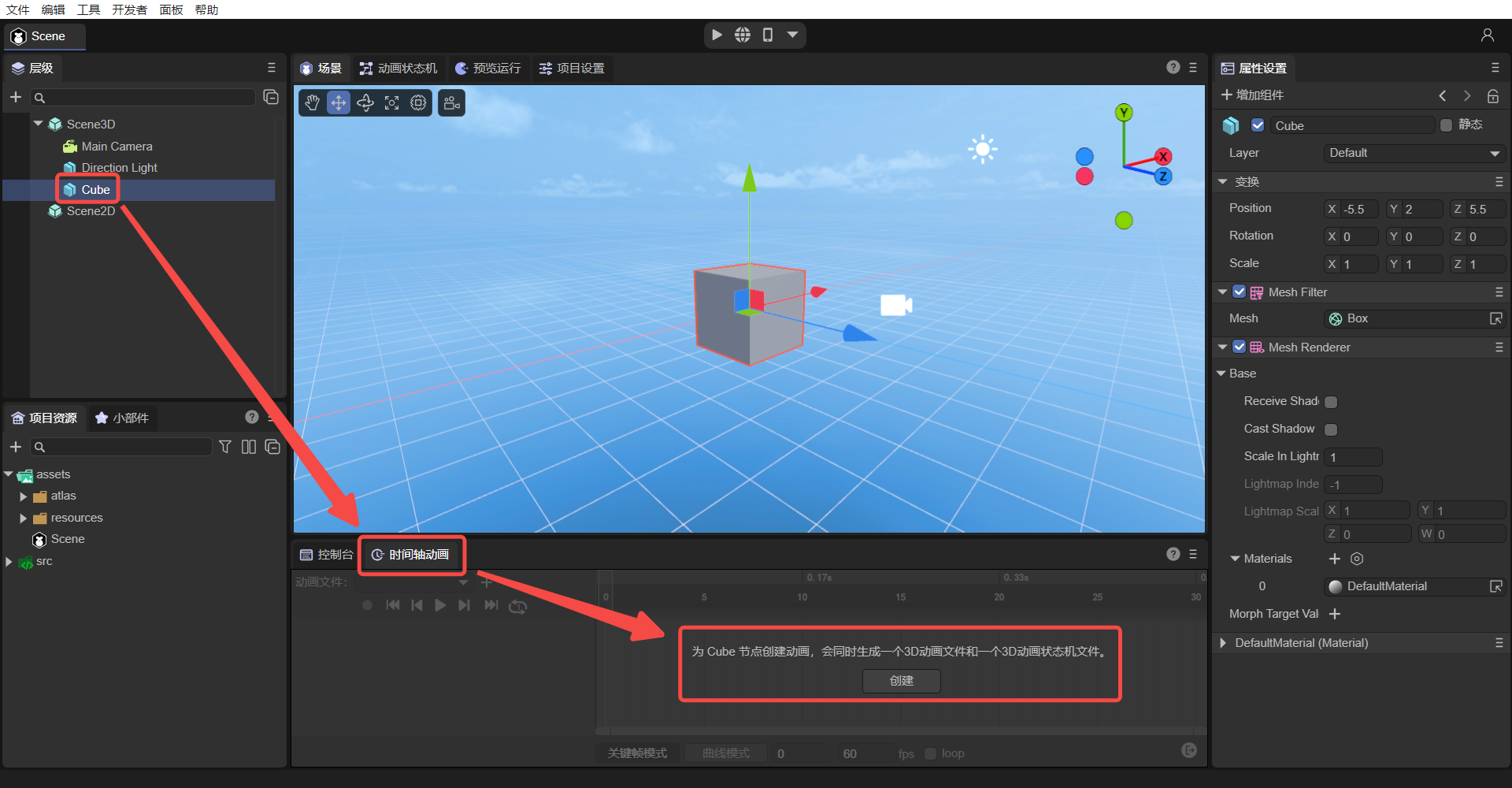Enable the Cast Shadow checkbox
Screen dimensions: 1512x788
point(1331,429)
